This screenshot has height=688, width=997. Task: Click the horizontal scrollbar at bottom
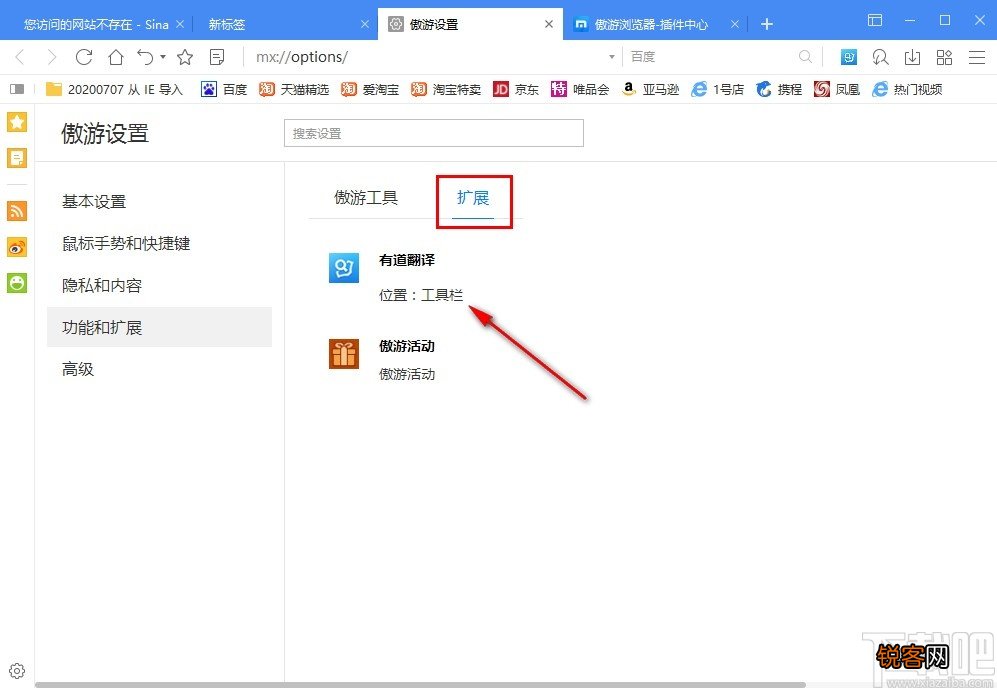click(420, 685)
